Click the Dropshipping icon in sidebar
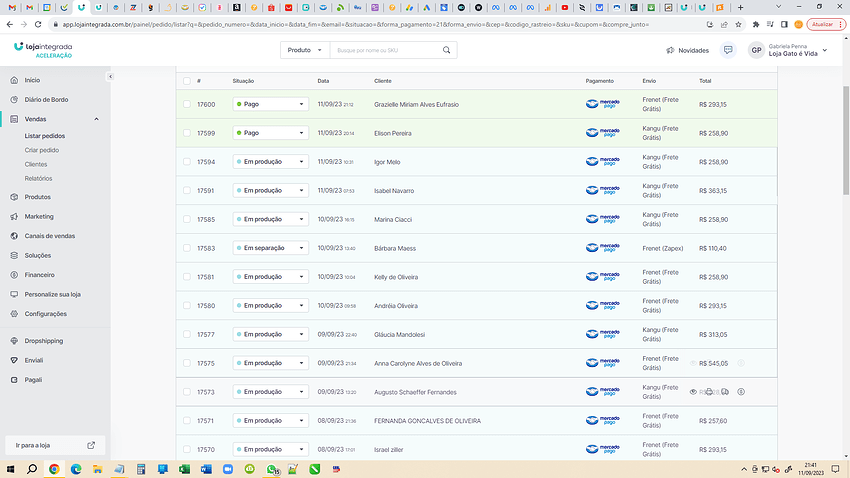 pyautogui.click(x=14, y=341)
